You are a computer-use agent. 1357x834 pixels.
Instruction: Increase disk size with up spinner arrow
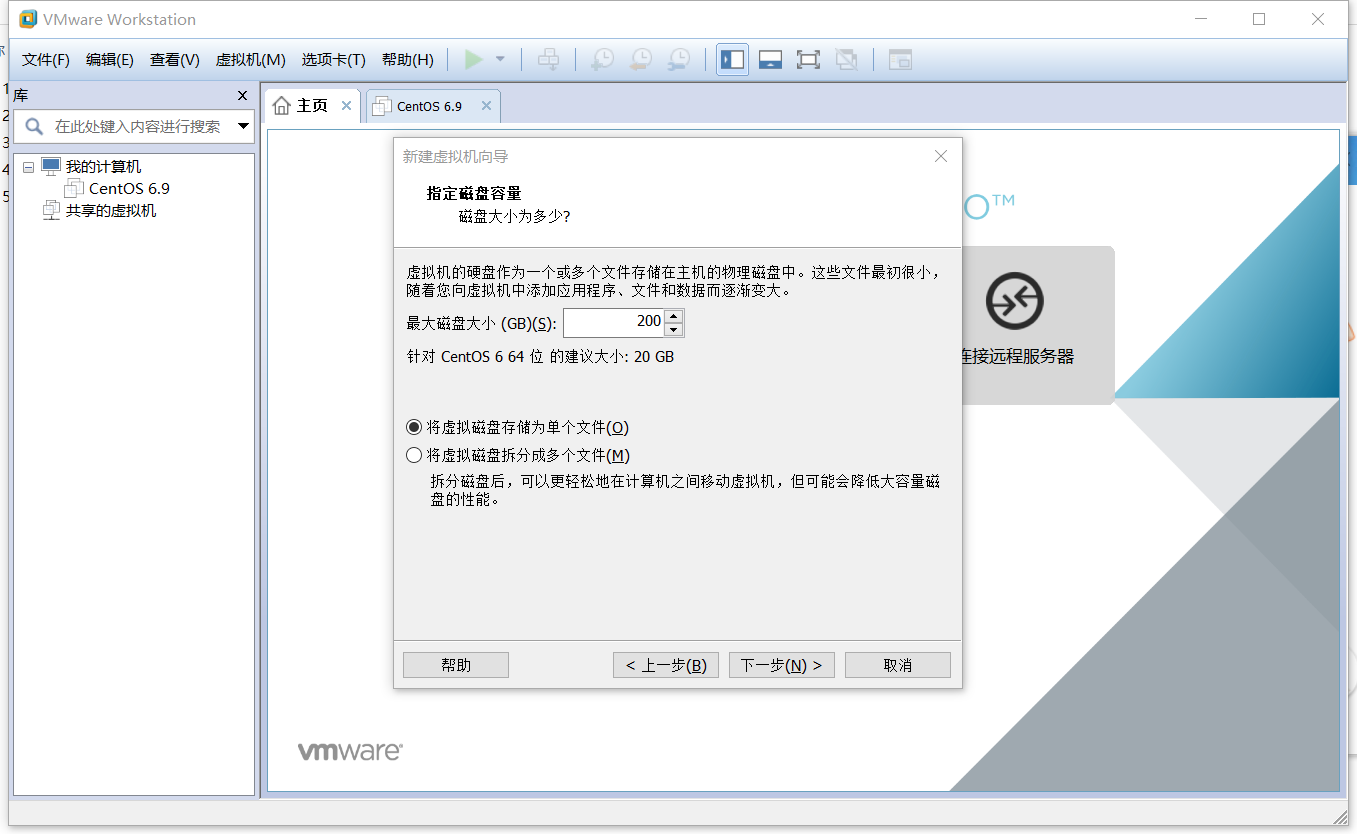pos(674,316)
